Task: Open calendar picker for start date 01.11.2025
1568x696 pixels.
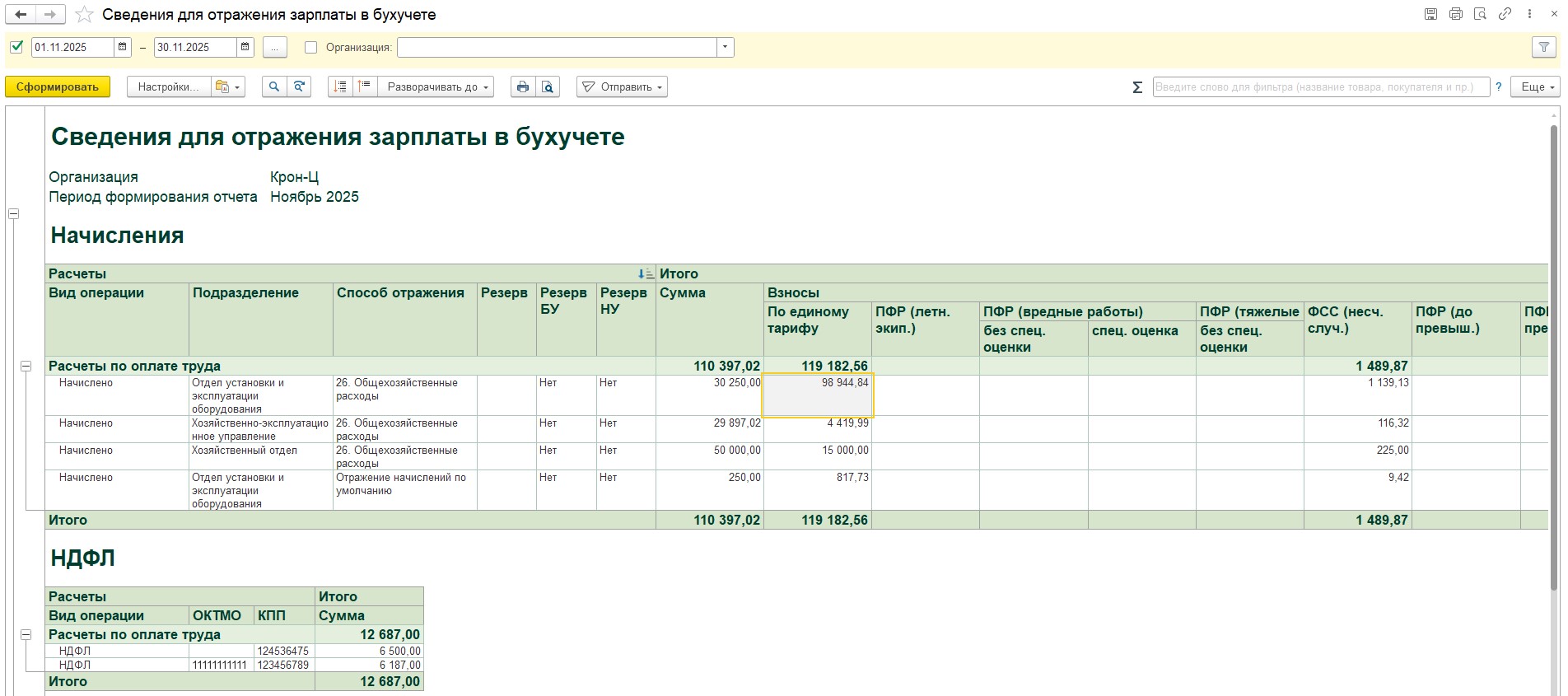Action: pos(123,48)
